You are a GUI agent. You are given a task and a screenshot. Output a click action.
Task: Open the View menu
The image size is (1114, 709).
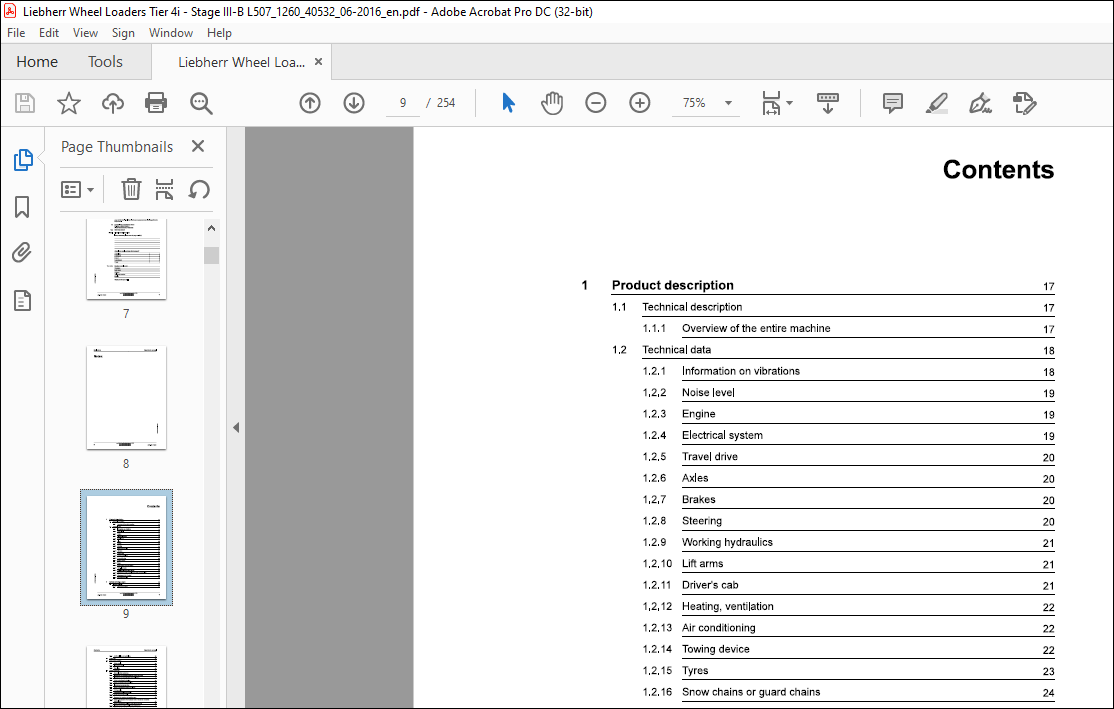click(x=85, y=33)
